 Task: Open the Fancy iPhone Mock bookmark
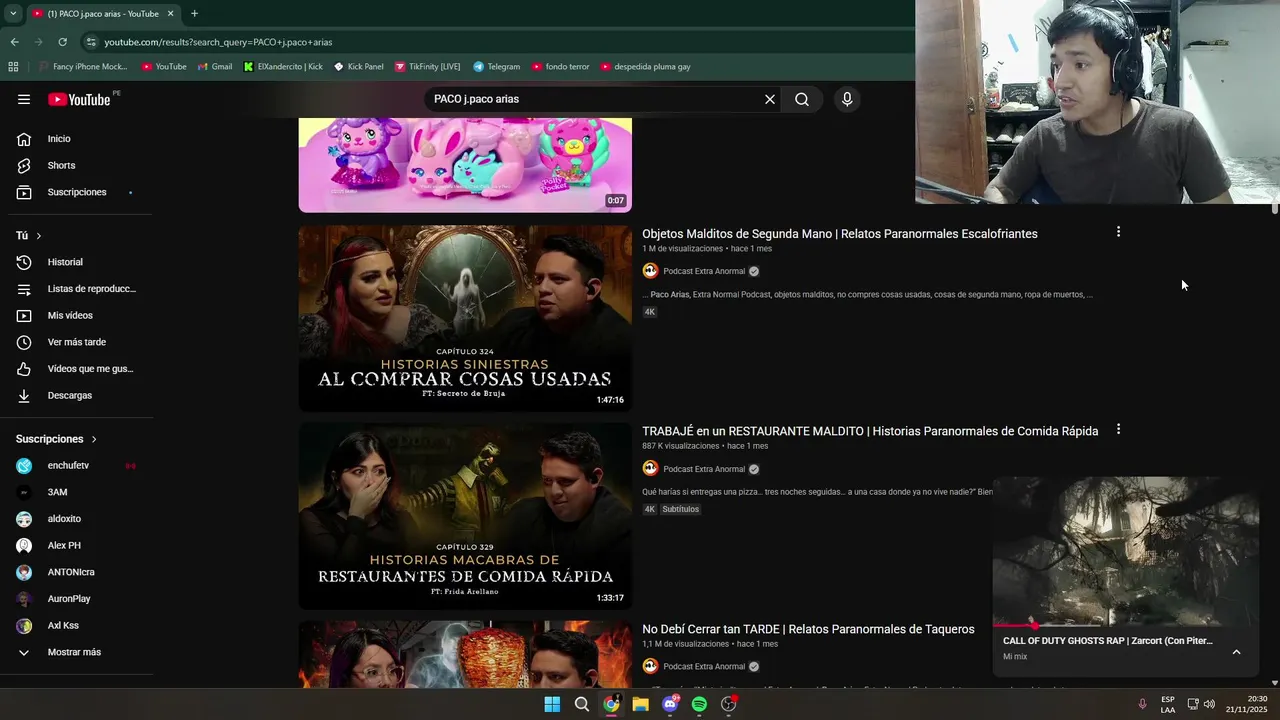82,67
